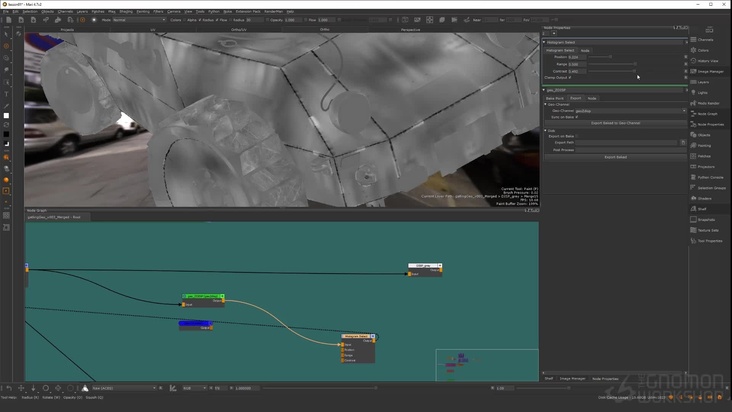Open the Raw (ACES) colorspace dropdown
The width and height of the screenshot is (732, 412).
124,388
